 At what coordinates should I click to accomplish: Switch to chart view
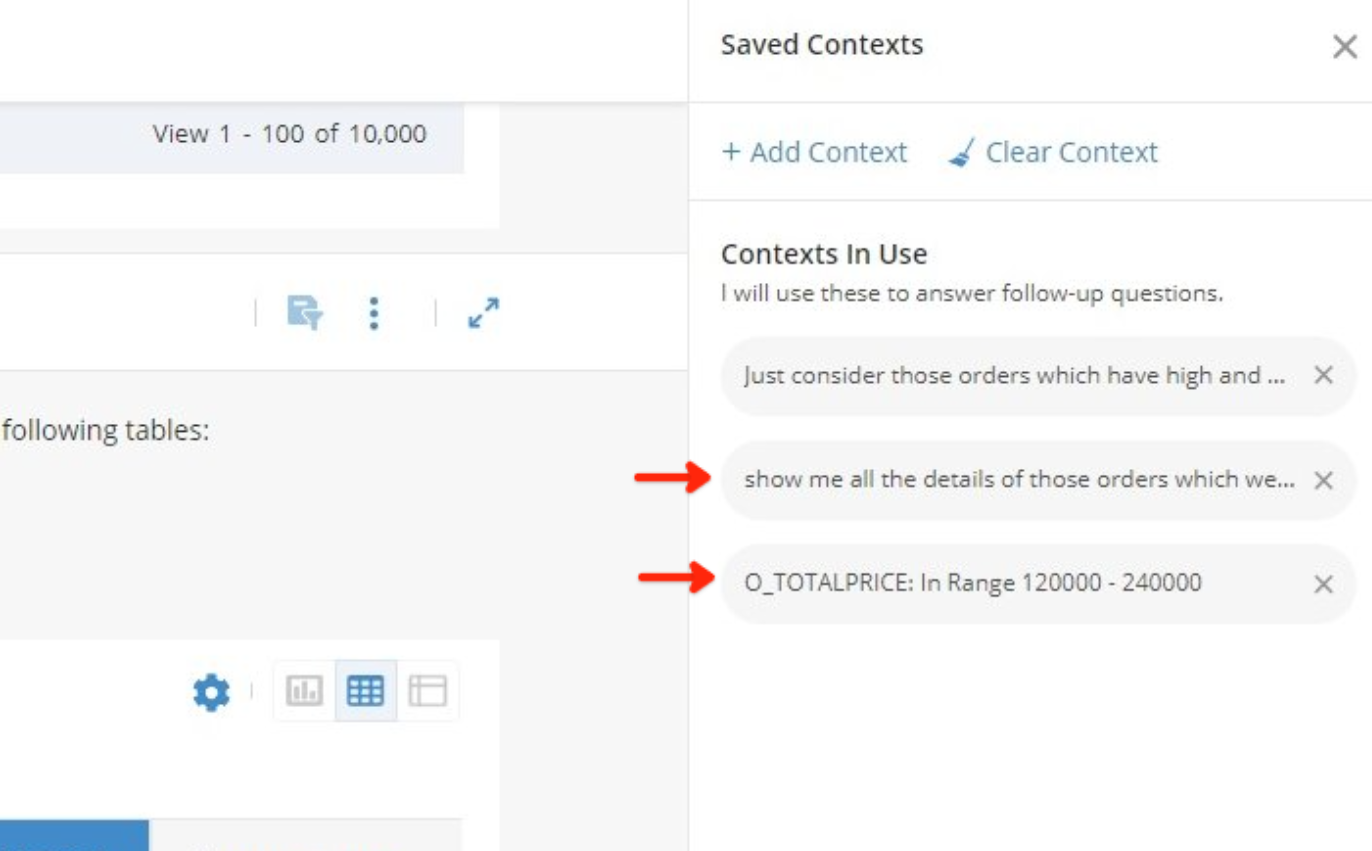pyautogui.click(x=304, y=691)
